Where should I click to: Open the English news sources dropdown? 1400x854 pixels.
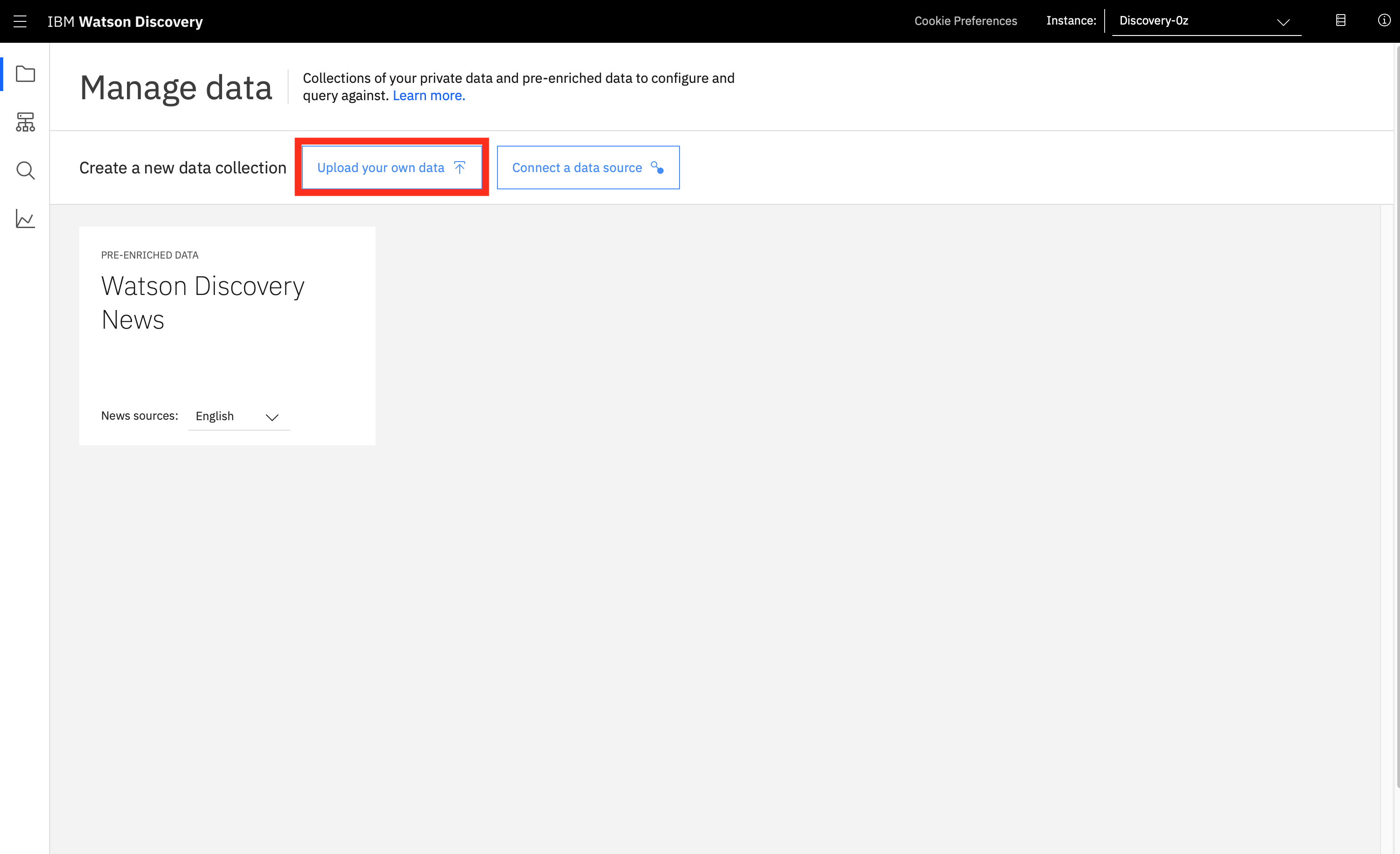pyautogui.click(x=238, y=417)
